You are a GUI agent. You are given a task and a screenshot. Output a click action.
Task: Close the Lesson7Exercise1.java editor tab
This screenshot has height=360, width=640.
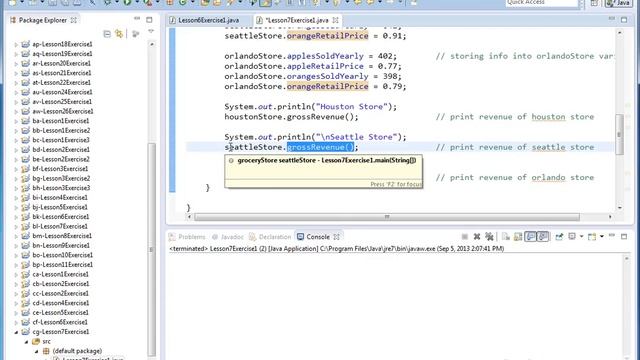click(x=336, y=20)
